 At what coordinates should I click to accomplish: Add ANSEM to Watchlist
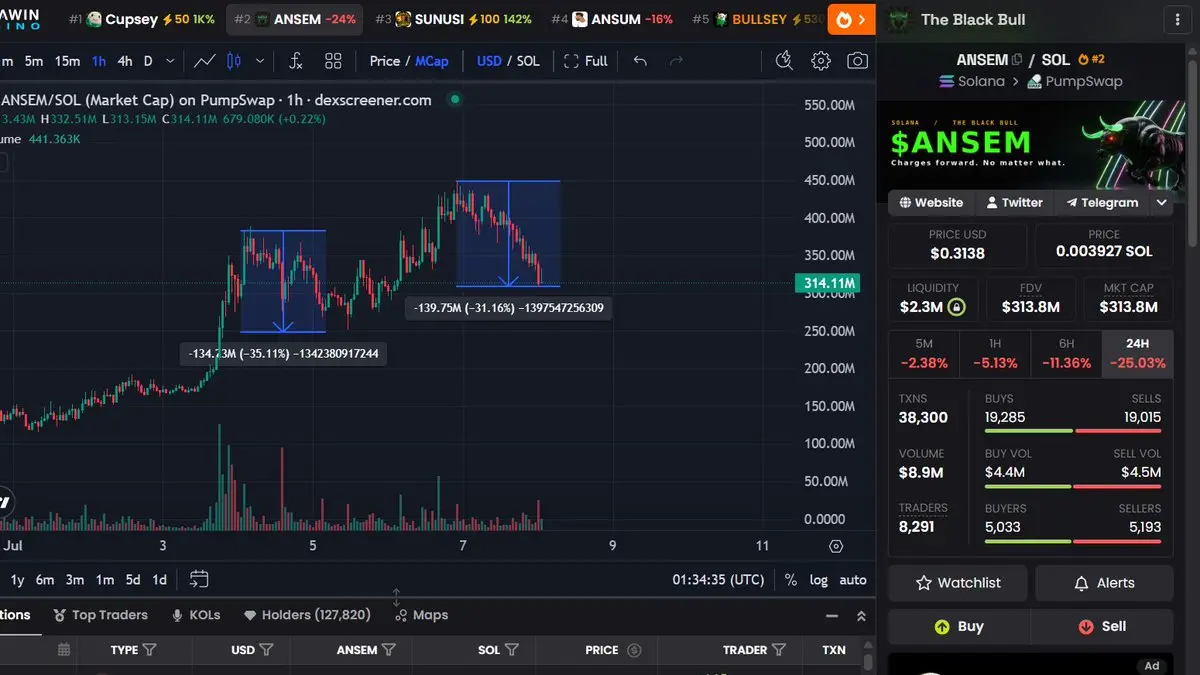(958, 583)
